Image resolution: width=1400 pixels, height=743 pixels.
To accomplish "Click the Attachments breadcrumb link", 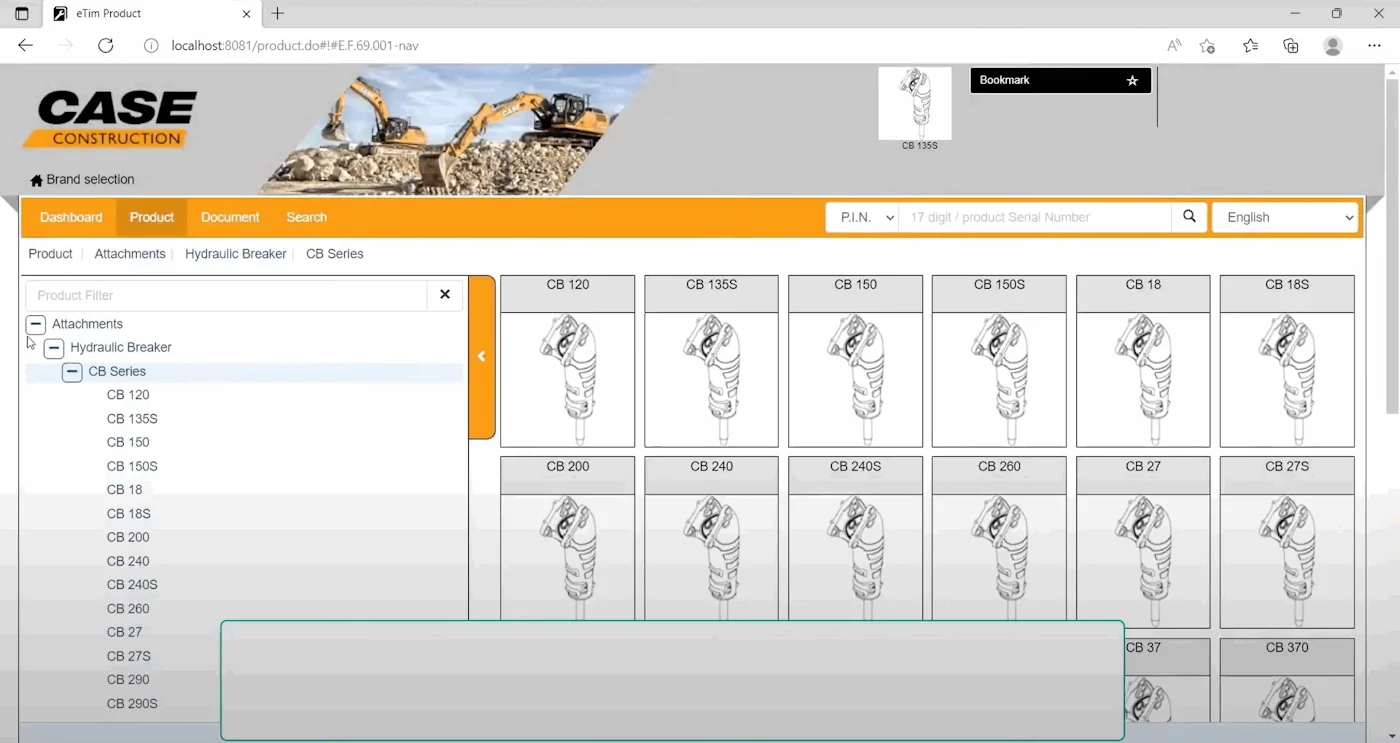I will point(130,254).
